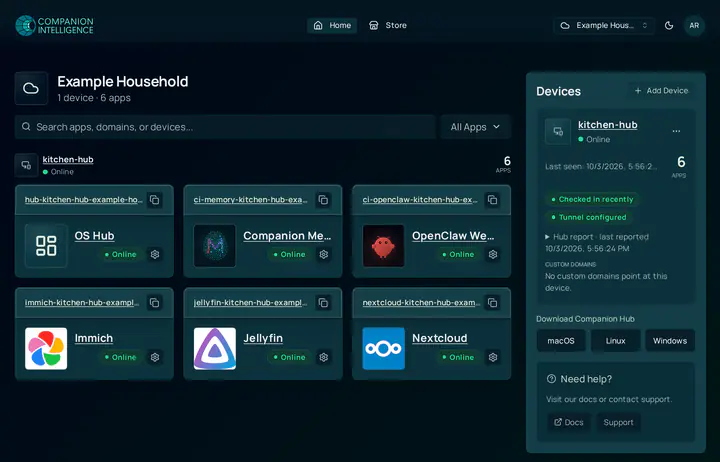Viewport: 720px width, 462px height.
Task: Copy the hub-kitchen-hub domain URL
Action: click(155, 200)
